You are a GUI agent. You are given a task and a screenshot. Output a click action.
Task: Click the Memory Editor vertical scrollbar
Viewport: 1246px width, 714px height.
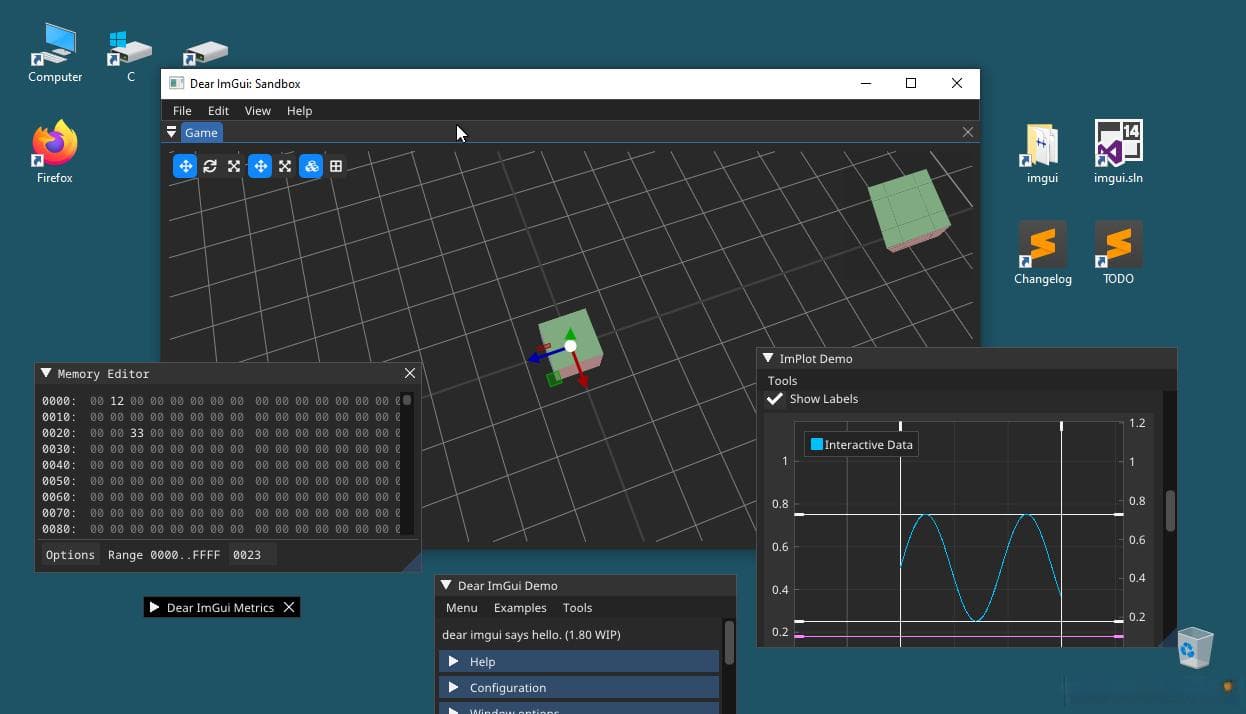[x=407, y=464]
